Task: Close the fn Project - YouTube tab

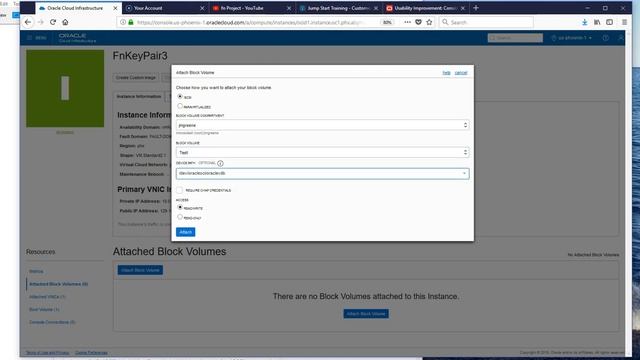Action: (289, 8)
